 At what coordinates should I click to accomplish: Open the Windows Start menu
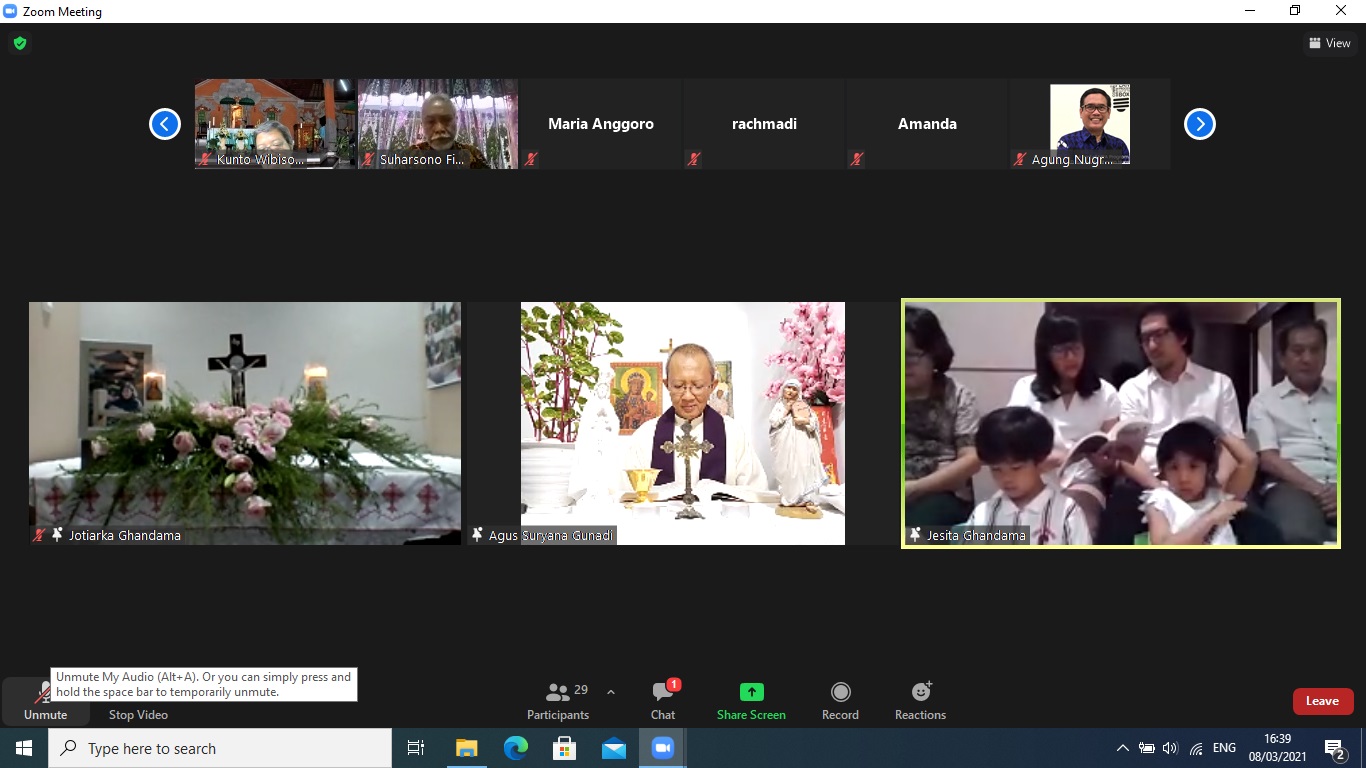pyautogui.click(x=24, y=748)
